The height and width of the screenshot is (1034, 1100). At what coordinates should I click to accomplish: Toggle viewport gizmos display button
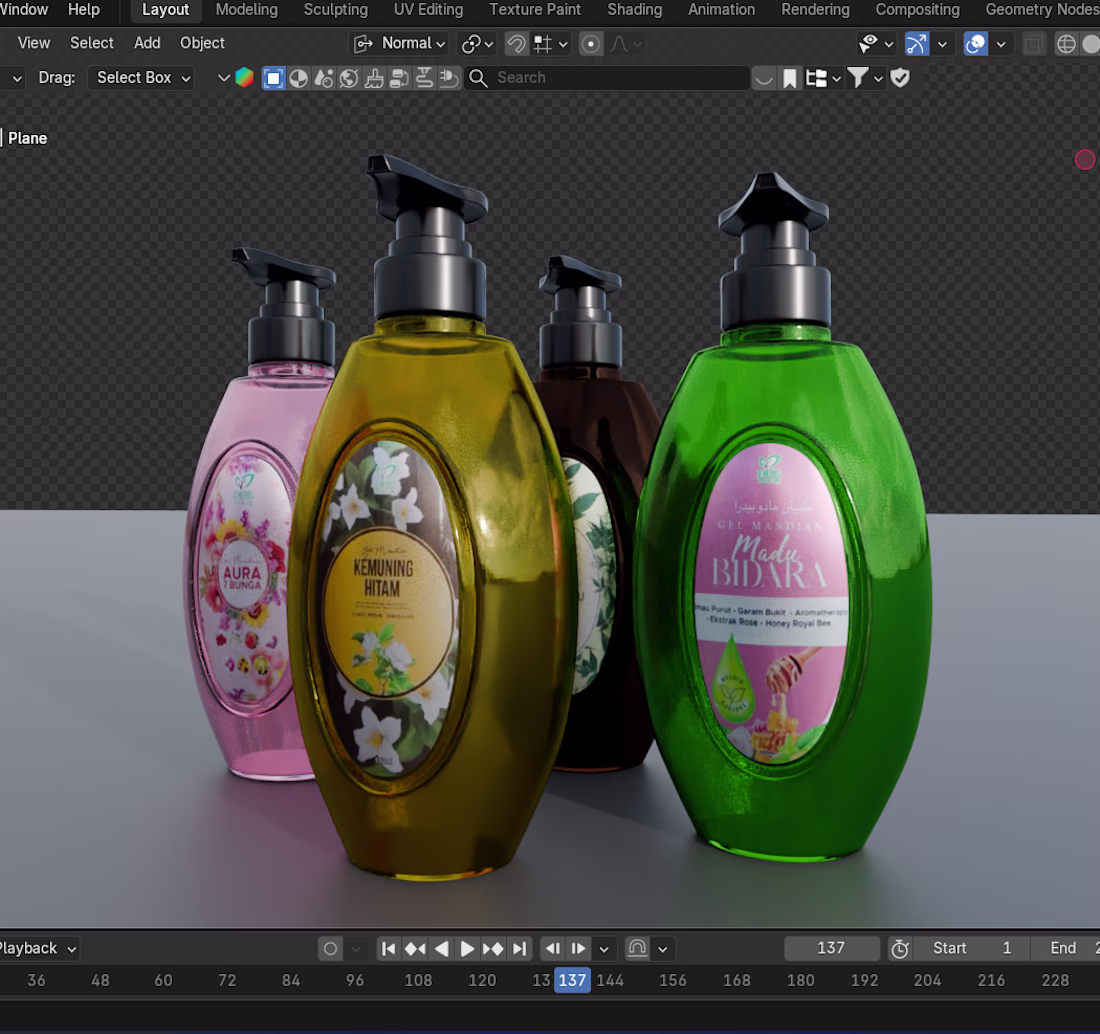[x=916, y=43]
